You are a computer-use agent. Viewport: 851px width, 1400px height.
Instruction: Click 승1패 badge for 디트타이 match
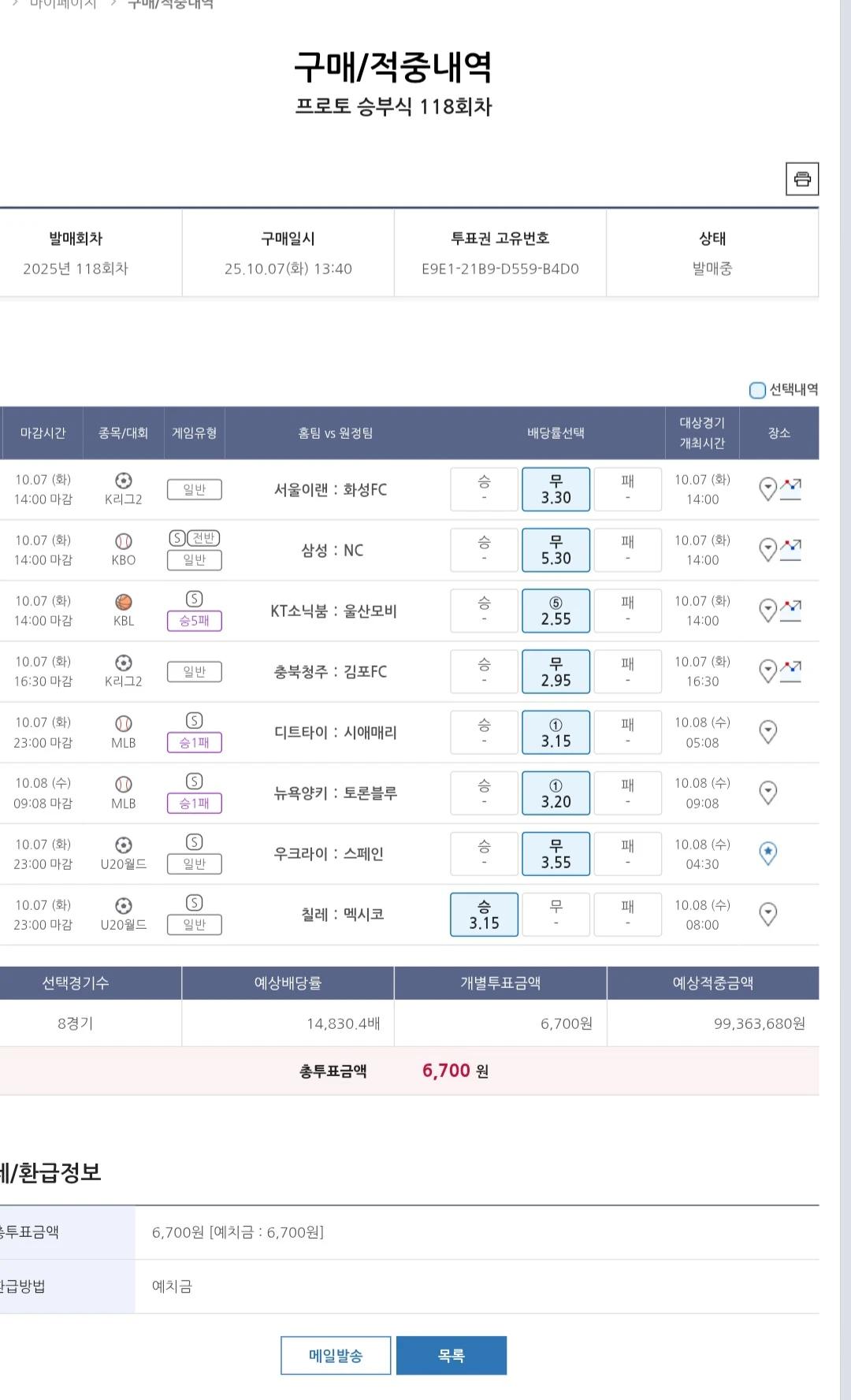pos(195,742)
